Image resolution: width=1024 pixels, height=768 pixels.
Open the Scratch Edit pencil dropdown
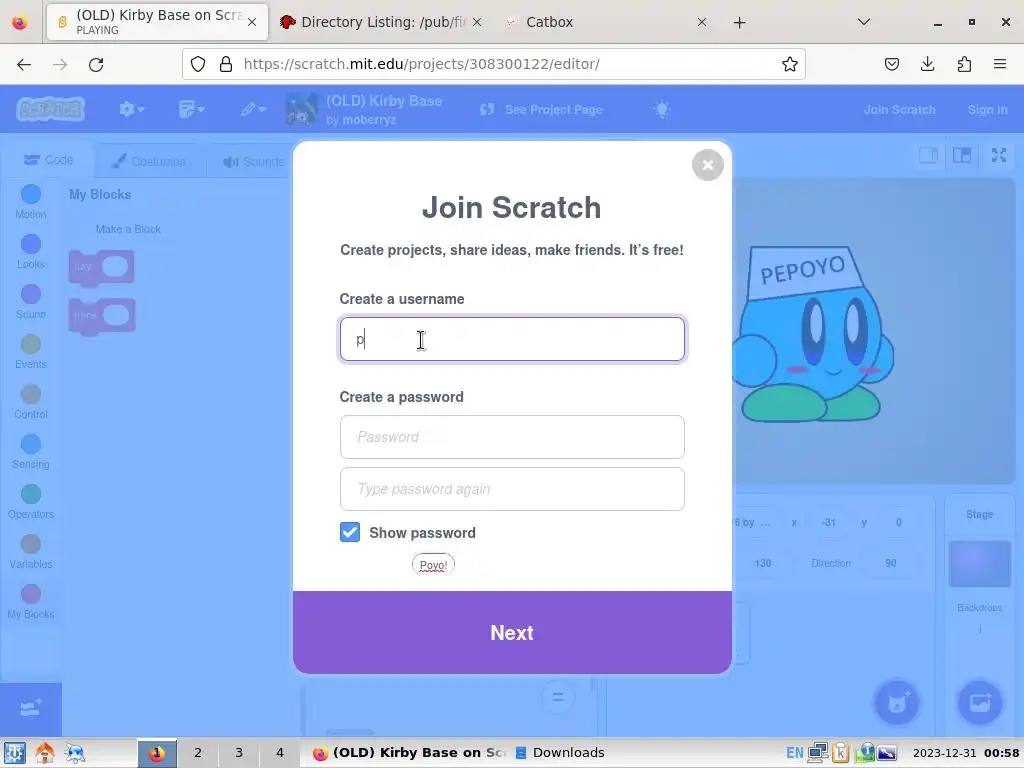point(252,109)
